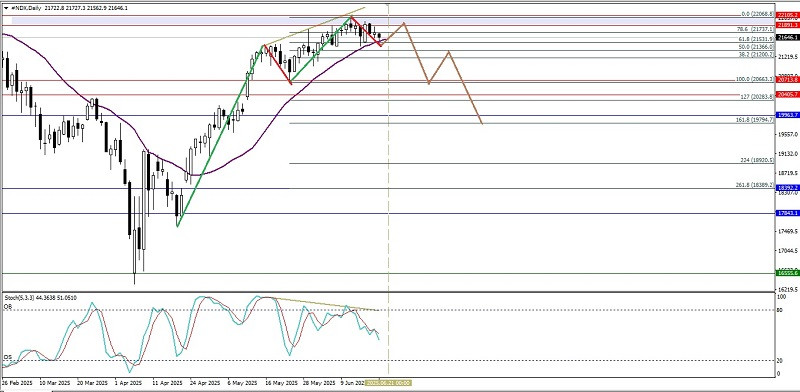Click the red 20713.8 price label
The width and height of the screenshot is (800, 392).
click(787, 80)
